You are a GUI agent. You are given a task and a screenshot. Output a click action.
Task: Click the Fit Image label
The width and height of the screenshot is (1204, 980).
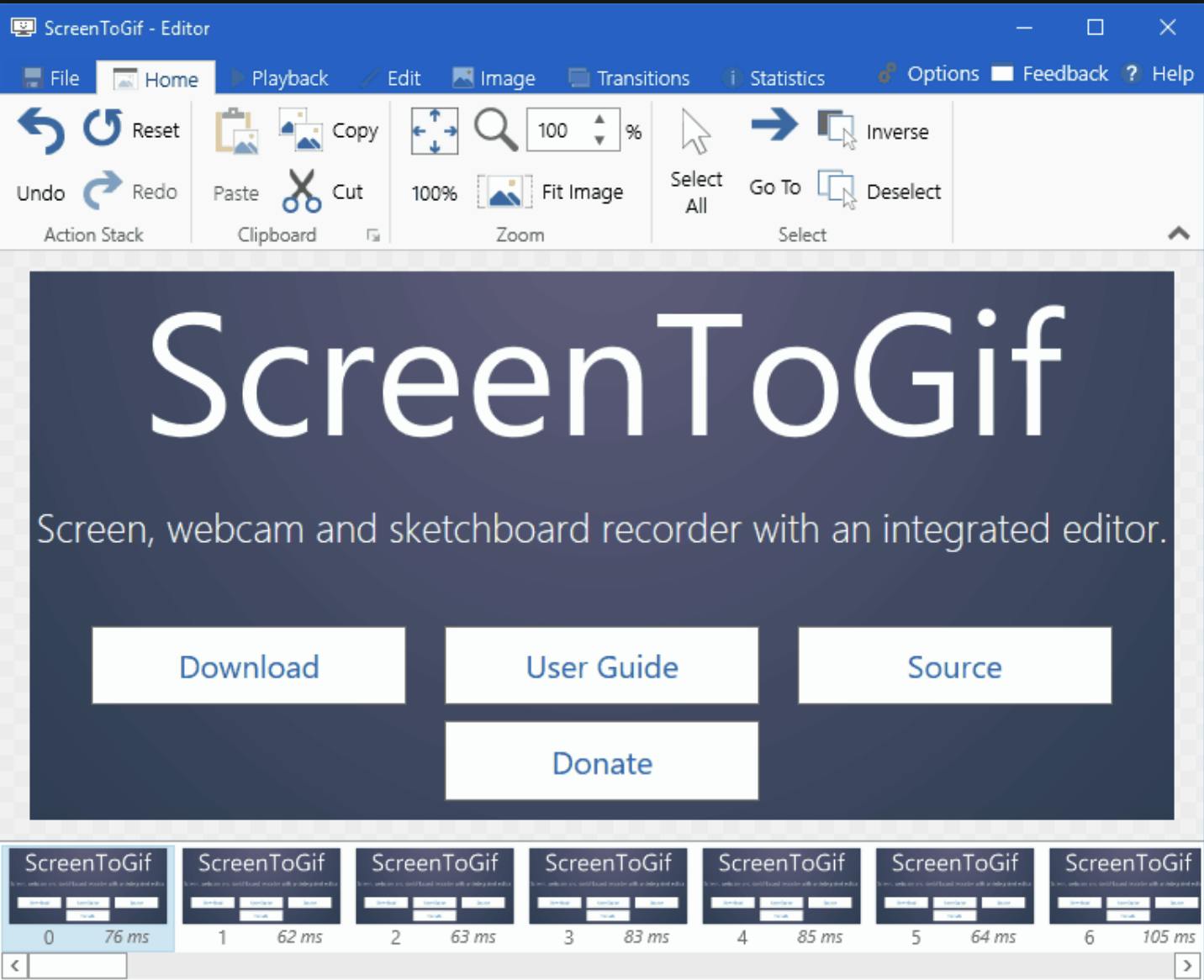click(583, 192)
